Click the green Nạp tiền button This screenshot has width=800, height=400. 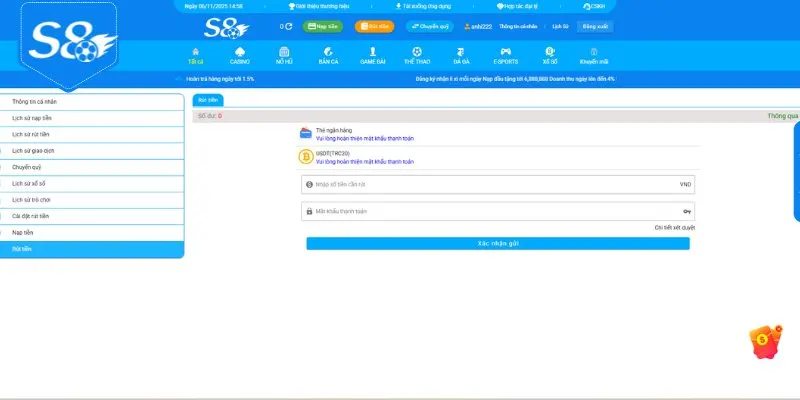(322, 27)
